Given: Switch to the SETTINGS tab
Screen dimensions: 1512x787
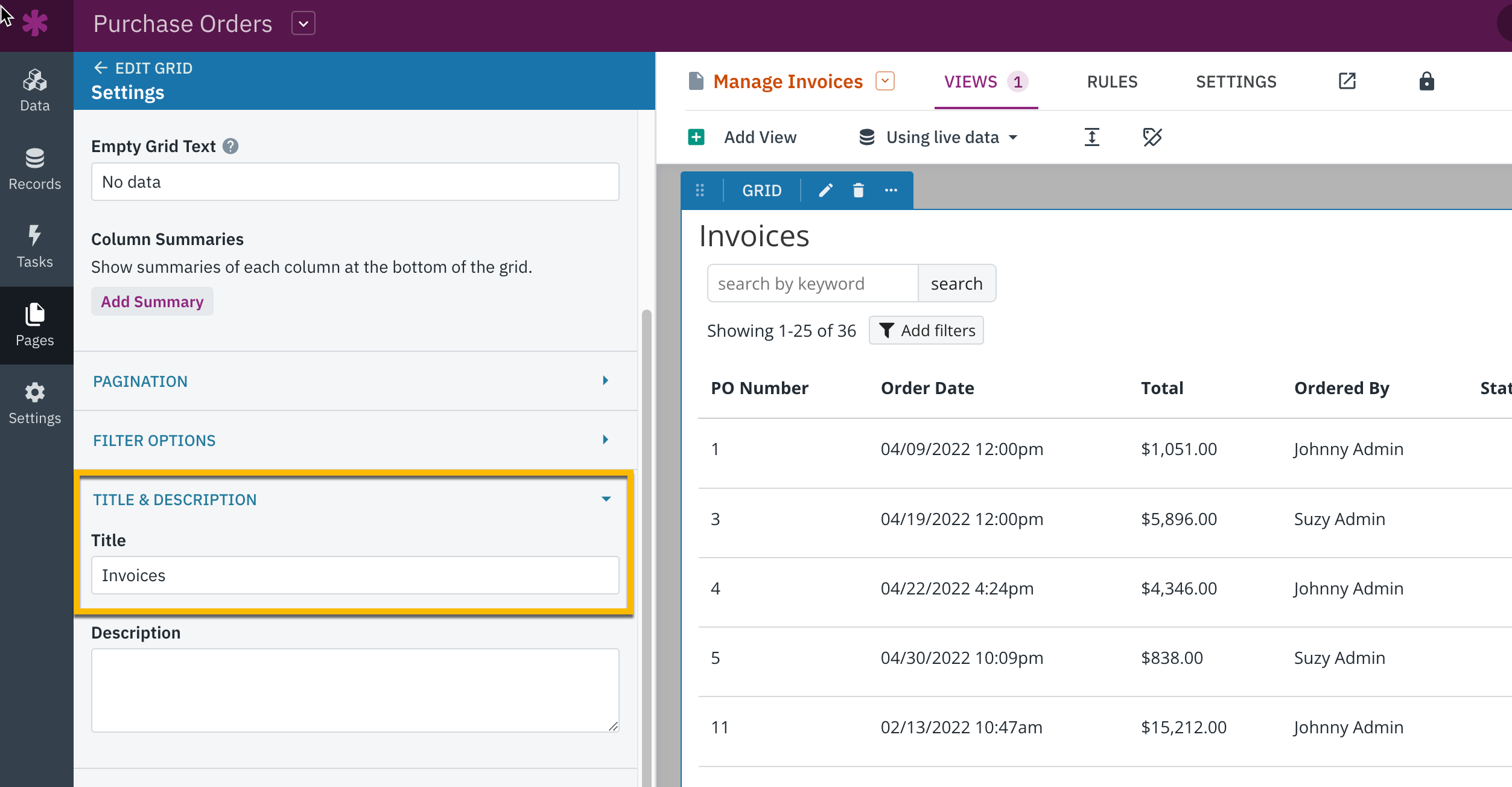Looking at the screenshot, I should click(x=1236, y=81).
